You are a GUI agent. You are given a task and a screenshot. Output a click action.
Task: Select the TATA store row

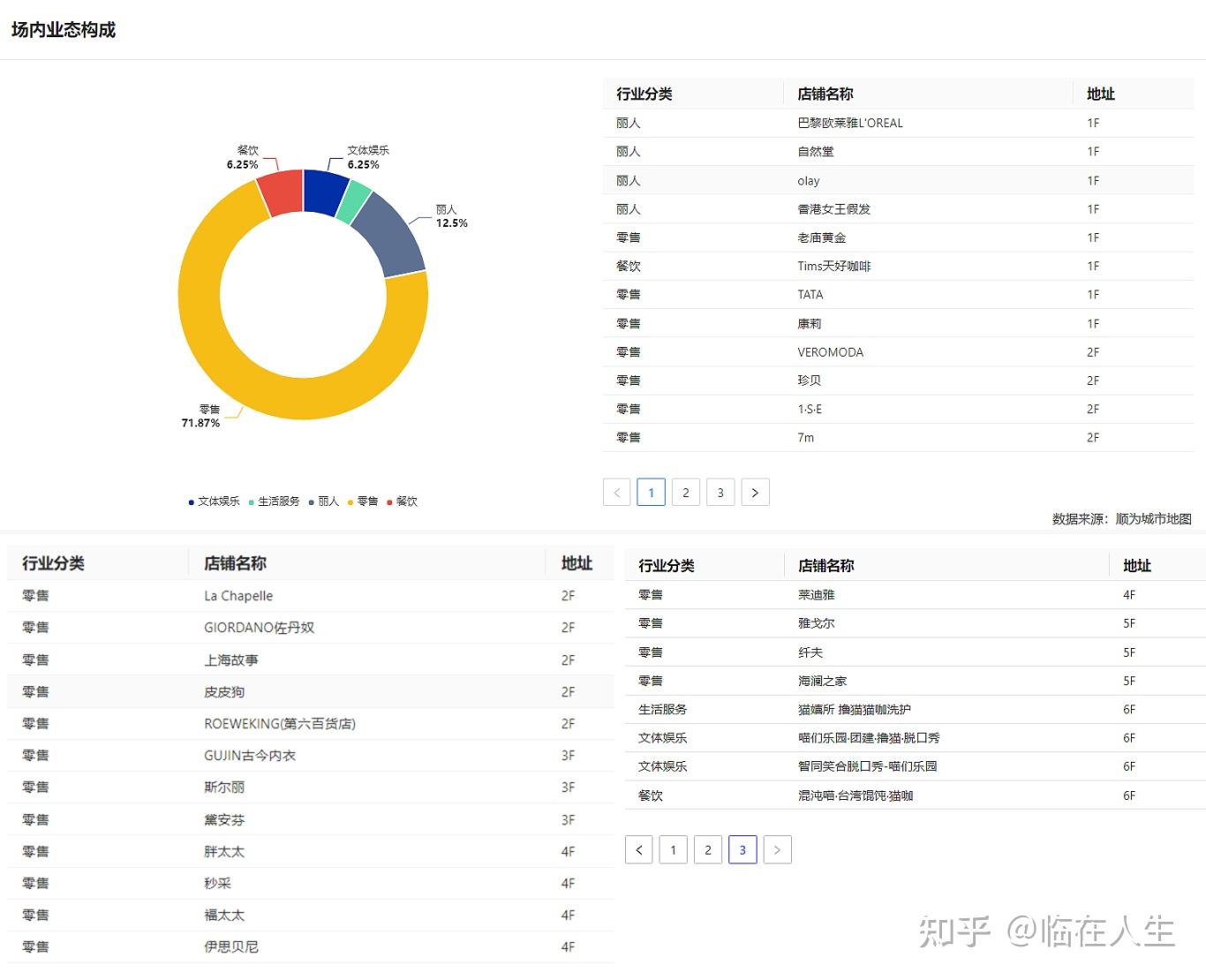point(898,294)
